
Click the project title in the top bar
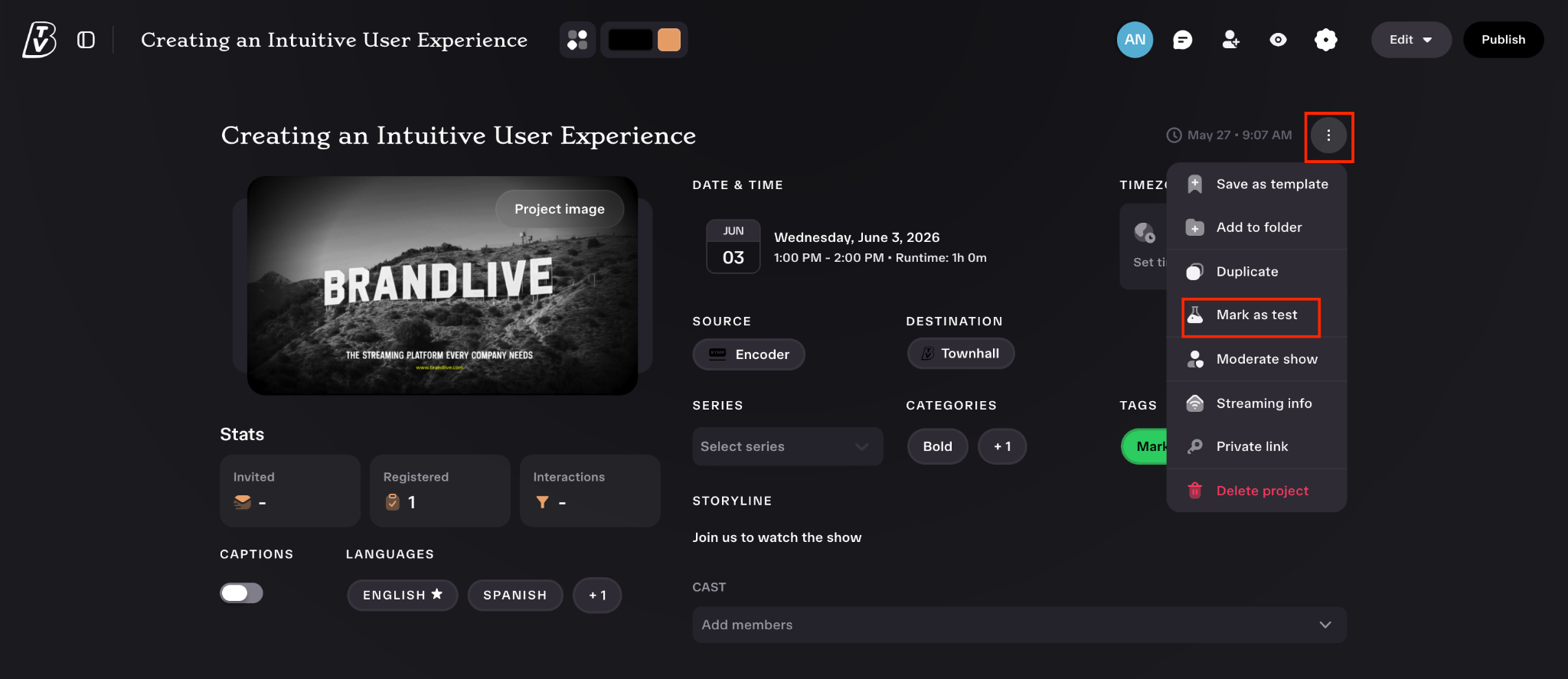click(x=335, y=40)
